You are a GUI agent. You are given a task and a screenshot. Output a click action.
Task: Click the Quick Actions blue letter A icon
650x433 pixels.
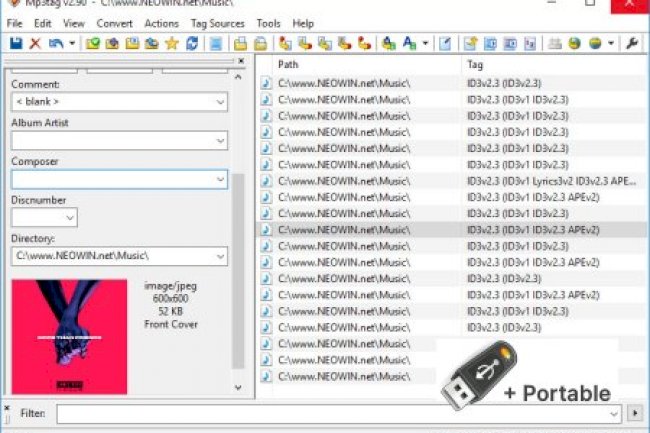click(409, 43)
